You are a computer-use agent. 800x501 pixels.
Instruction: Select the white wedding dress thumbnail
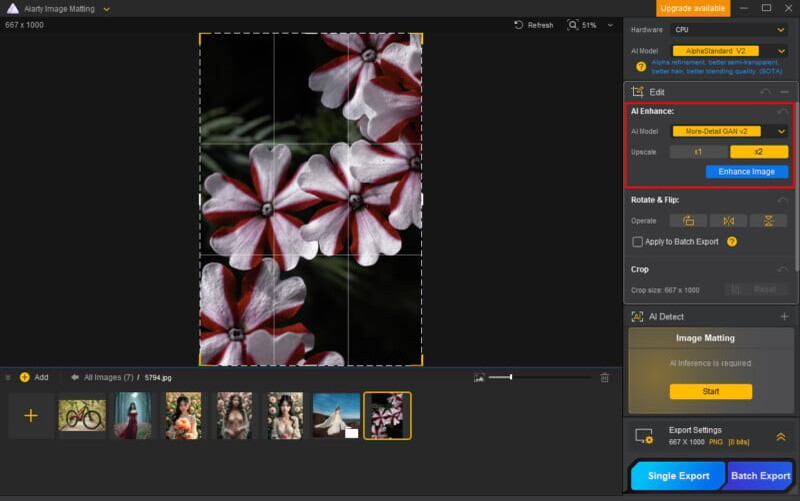click(x=336, y=416)
